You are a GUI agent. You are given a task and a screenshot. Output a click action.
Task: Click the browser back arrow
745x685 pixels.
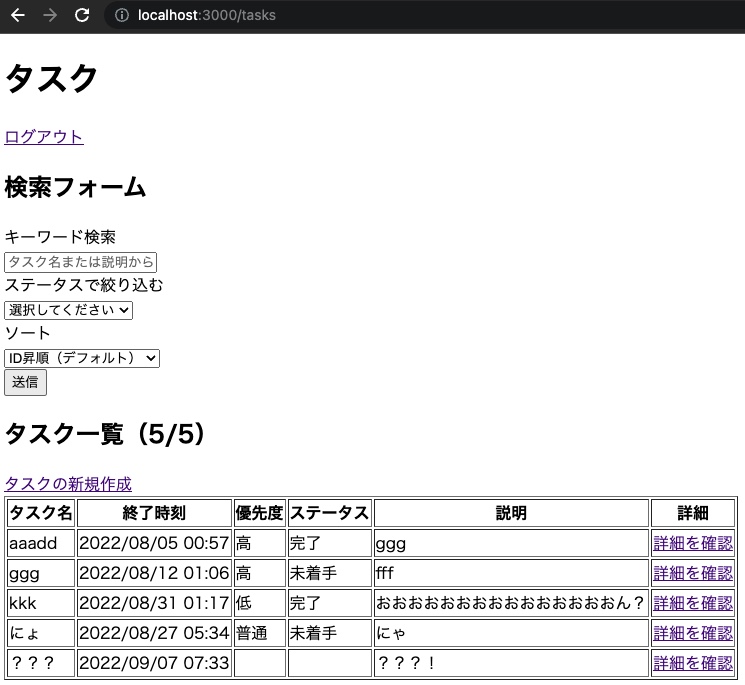(18, 15)
